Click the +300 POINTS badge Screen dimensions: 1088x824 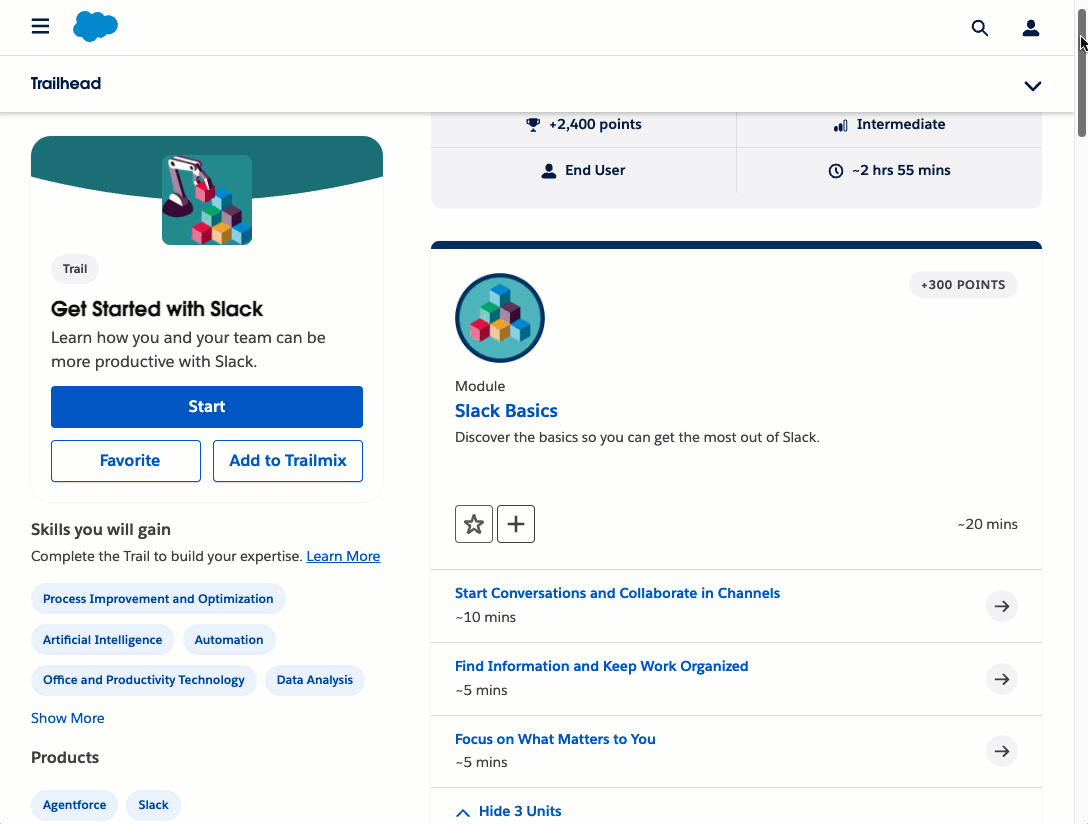point(963,285)
